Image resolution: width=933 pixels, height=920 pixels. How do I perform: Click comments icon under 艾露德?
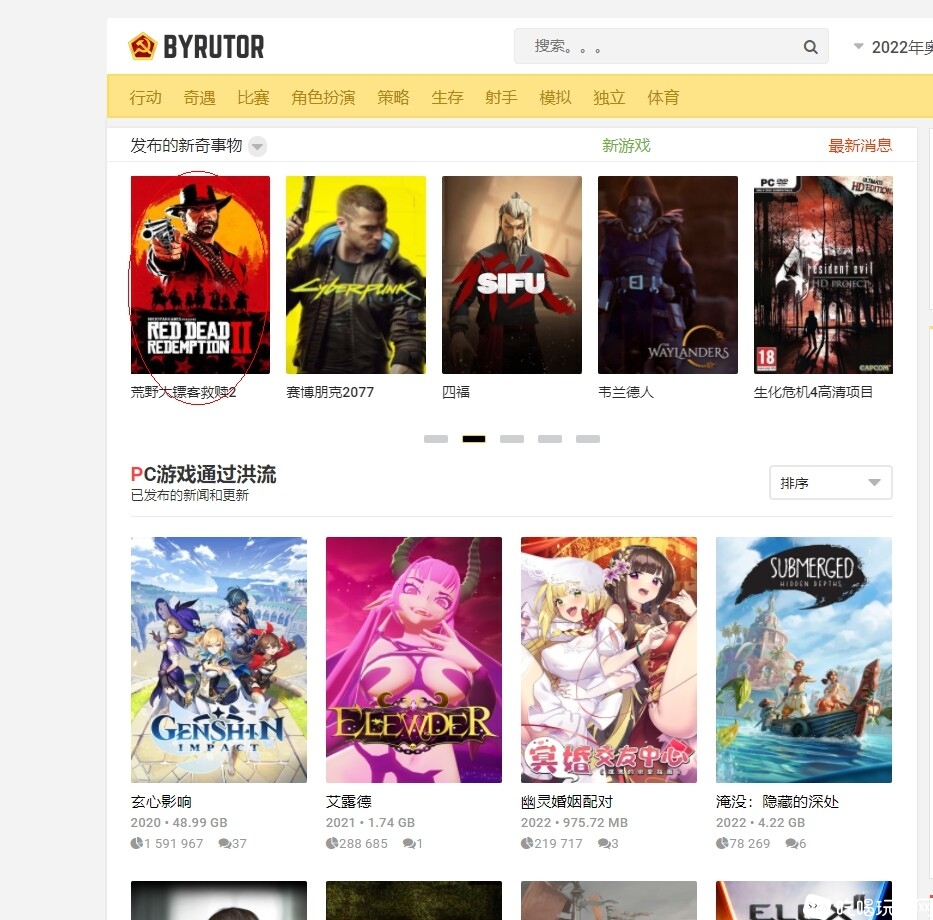[x=409, y=843]
